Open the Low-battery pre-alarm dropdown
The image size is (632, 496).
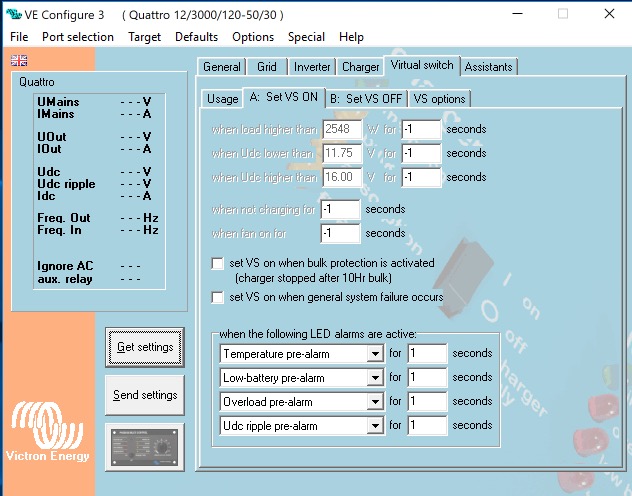click(x=375, y=378)
